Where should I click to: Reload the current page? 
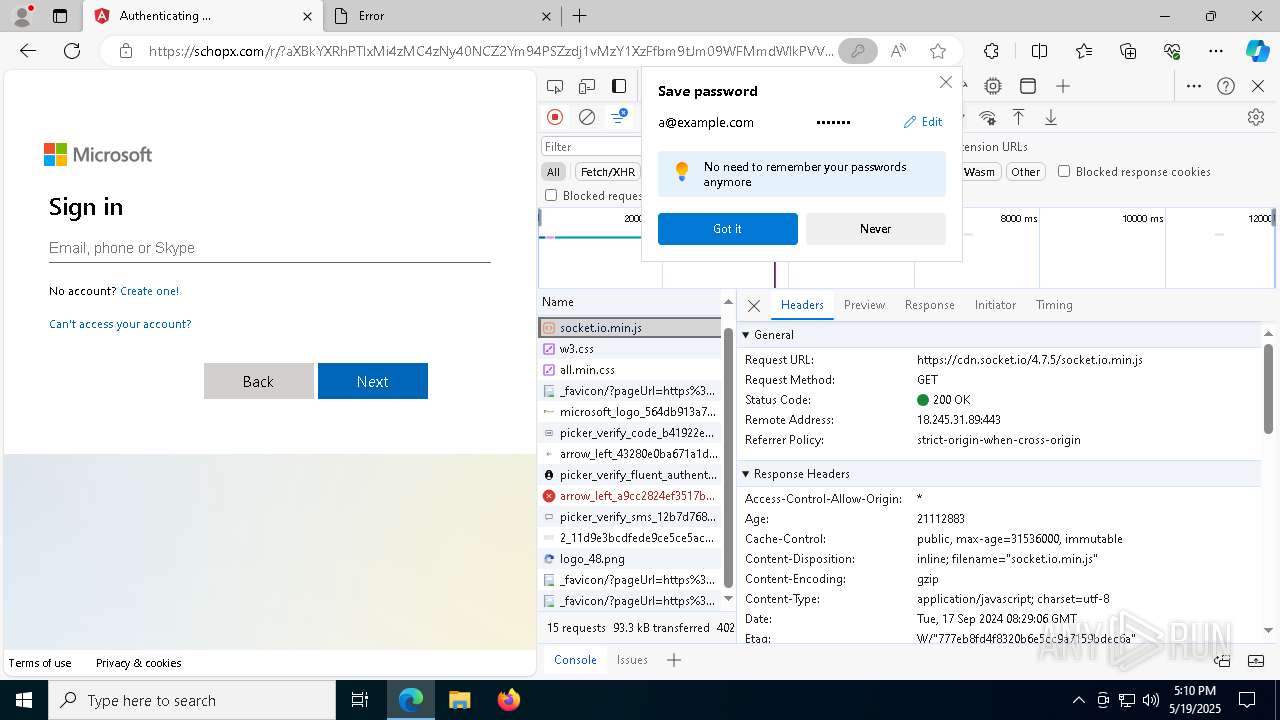pyautogui.click(x=72, y=51)
